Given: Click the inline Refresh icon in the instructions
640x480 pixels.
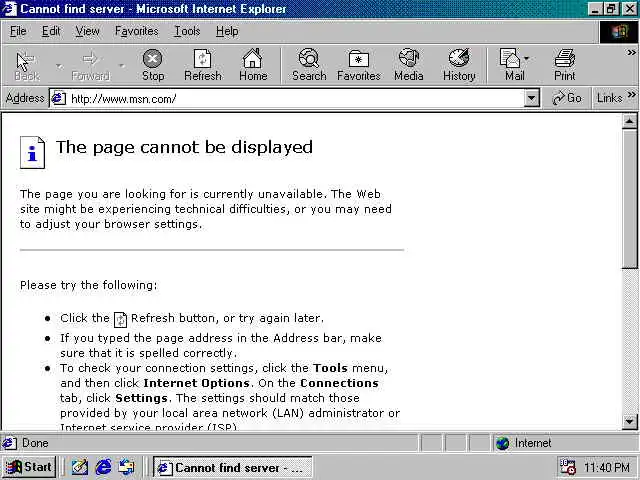Looking at the screenshot, I should click(x=120, y=319).
